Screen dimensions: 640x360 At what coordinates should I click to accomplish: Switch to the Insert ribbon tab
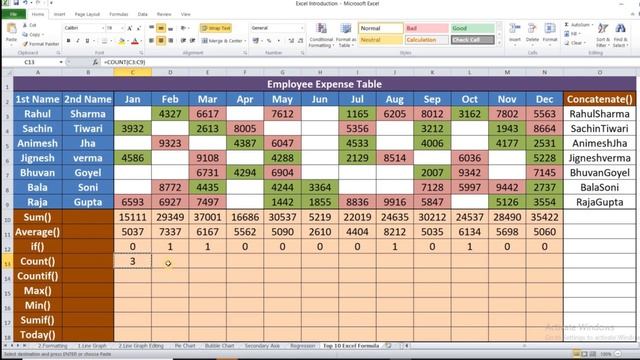click(x=59, y=14)
